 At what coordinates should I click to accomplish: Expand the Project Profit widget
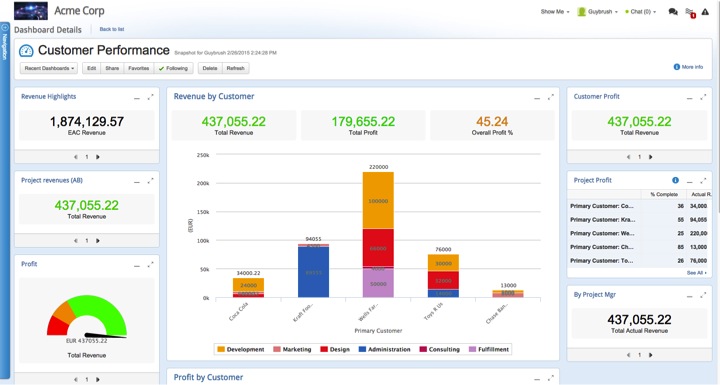[x=703, y=181]
